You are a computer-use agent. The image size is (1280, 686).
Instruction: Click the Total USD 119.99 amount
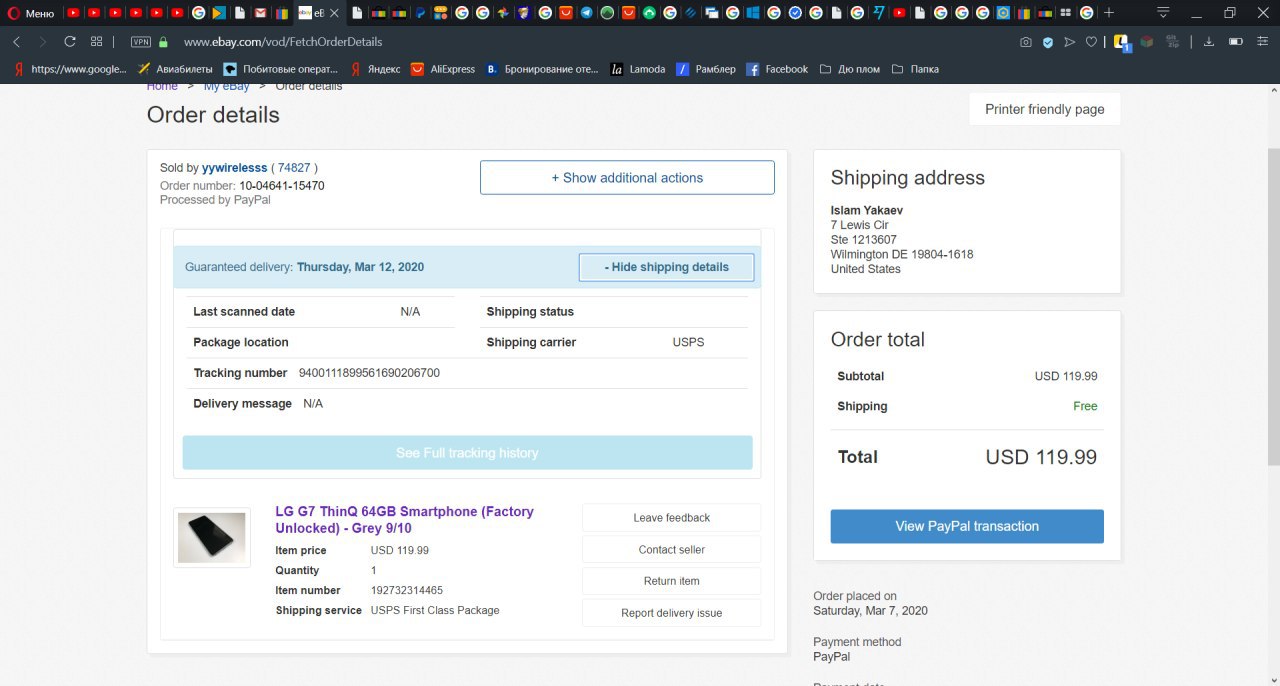point(1041,457)
